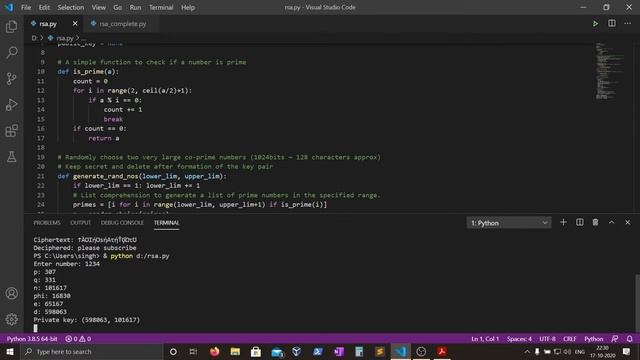Click the errors and warnings status indicator
The image size is (640, 360).
(x=78, y=339)
